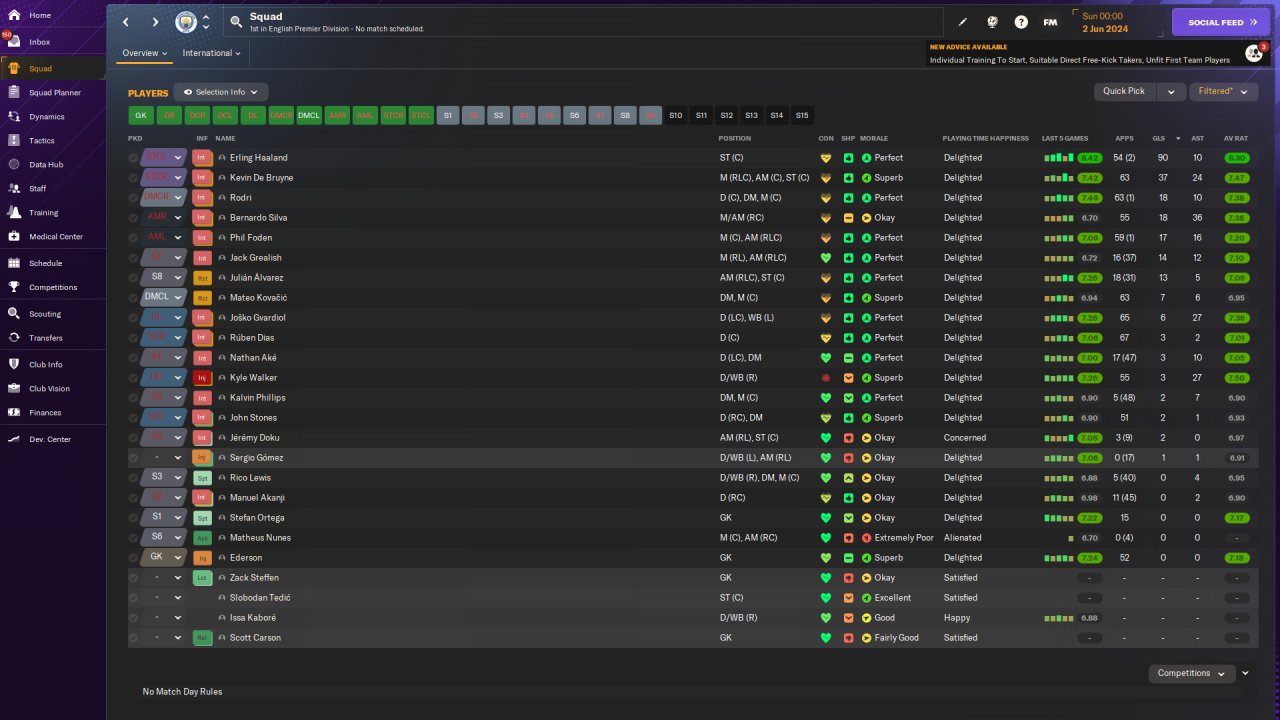
Task: Open the Staff sidebar icon
Action: click(14, 188)
